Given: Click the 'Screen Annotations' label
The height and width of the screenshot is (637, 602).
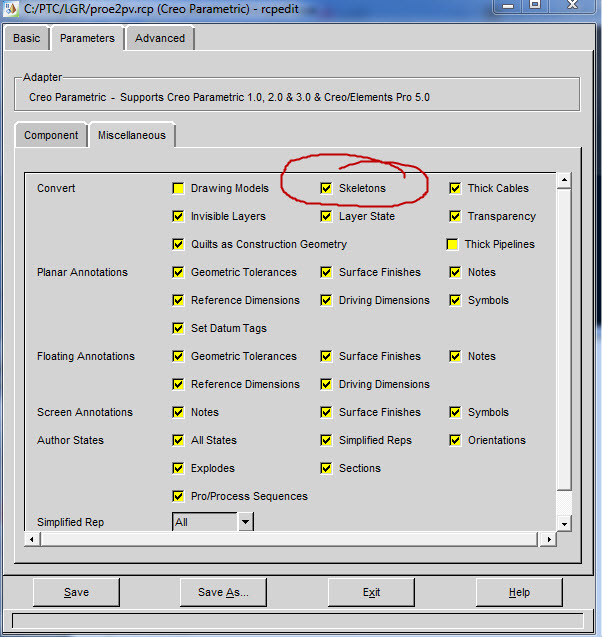Looking at the screenshot, I should pyautogui.click(x=85, y=412).
